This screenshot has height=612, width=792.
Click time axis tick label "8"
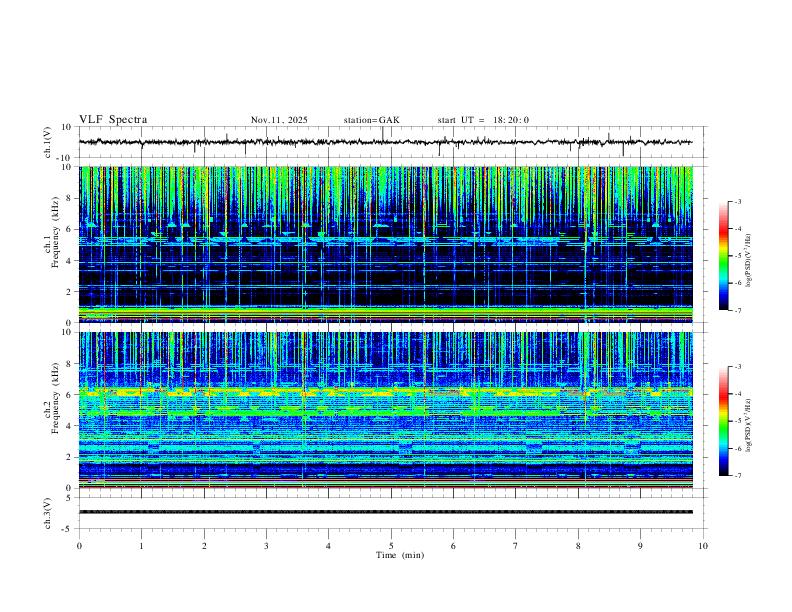(x=578, y=546)
